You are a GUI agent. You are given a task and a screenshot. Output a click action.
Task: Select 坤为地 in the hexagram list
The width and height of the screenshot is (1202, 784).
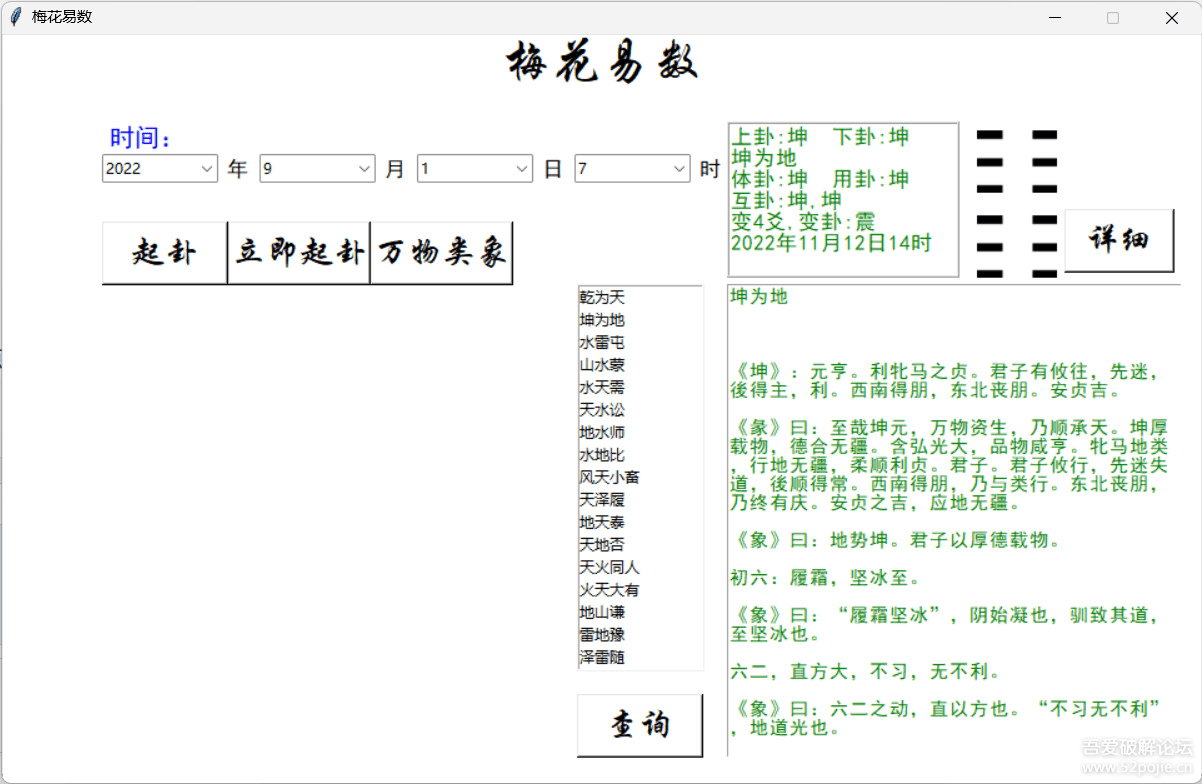tap(602, 320)
